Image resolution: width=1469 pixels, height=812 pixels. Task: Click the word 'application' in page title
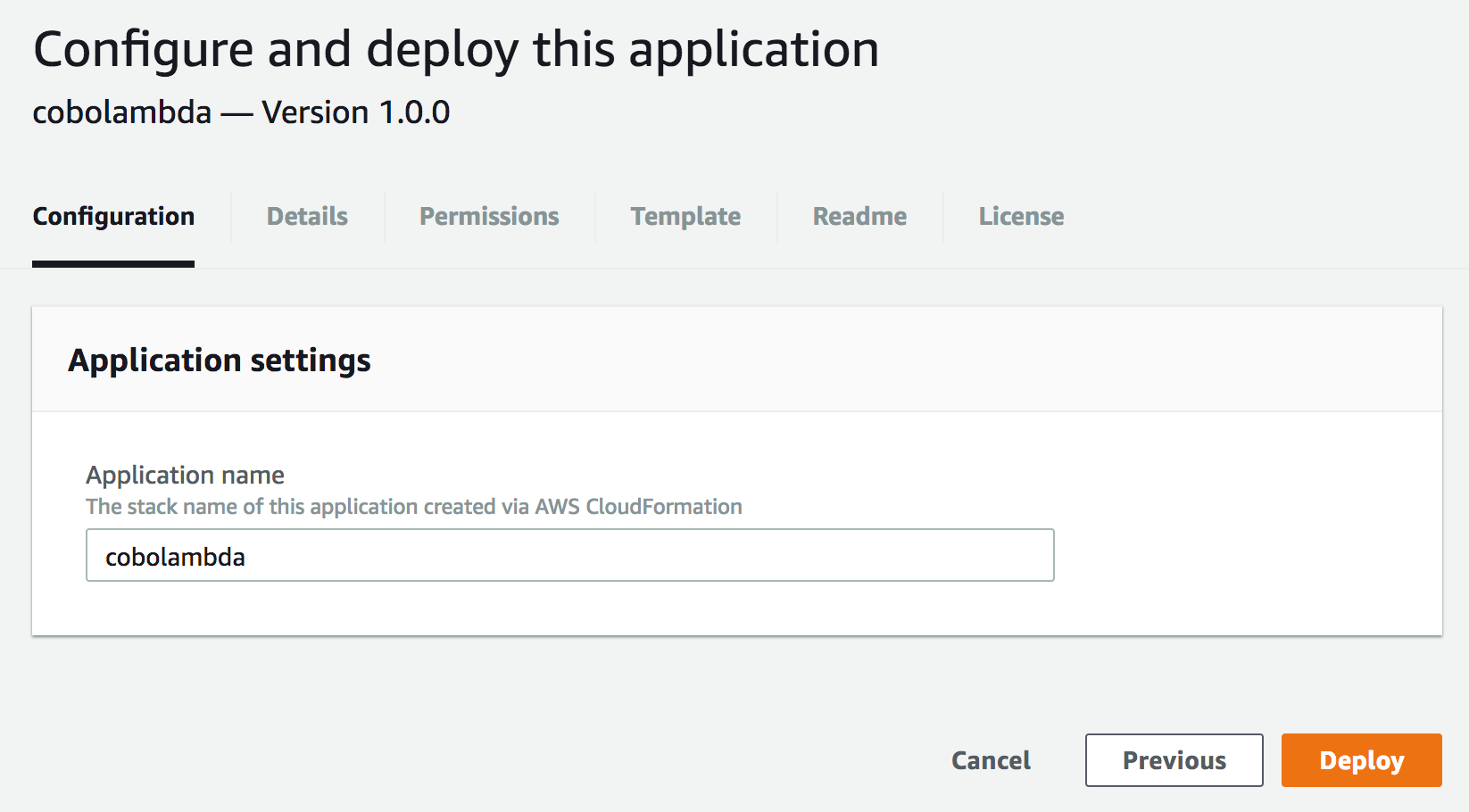click(x=754, y=49)
